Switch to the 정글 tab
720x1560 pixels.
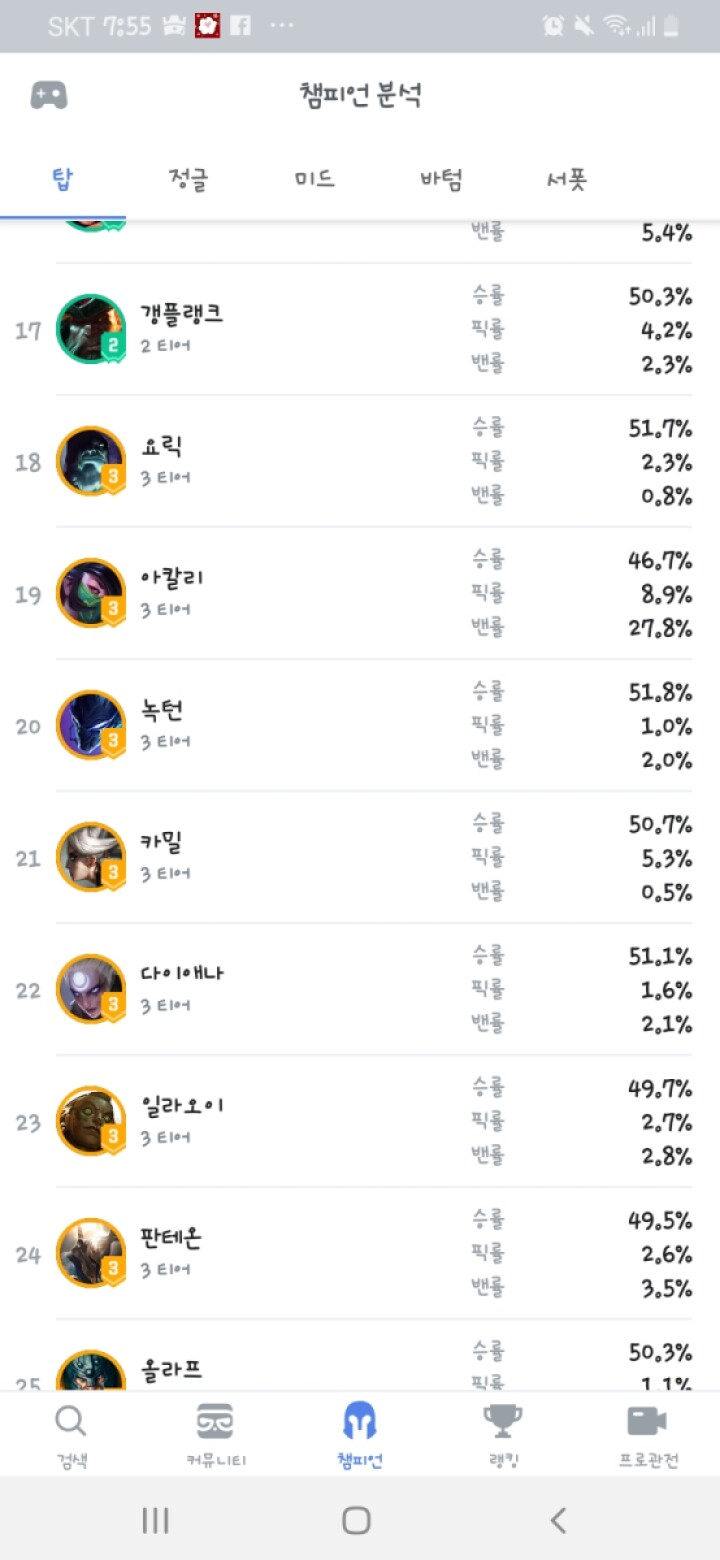pos(189,180)
